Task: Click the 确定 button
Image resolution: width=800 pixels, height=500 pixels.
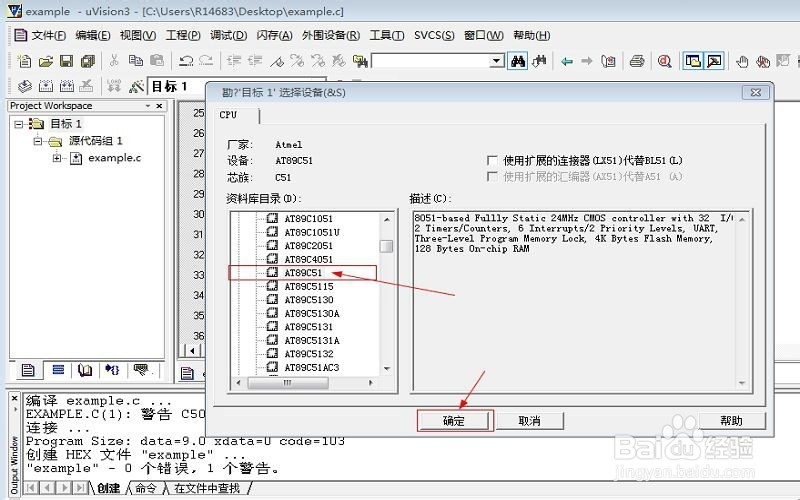Action: (455, 421)
